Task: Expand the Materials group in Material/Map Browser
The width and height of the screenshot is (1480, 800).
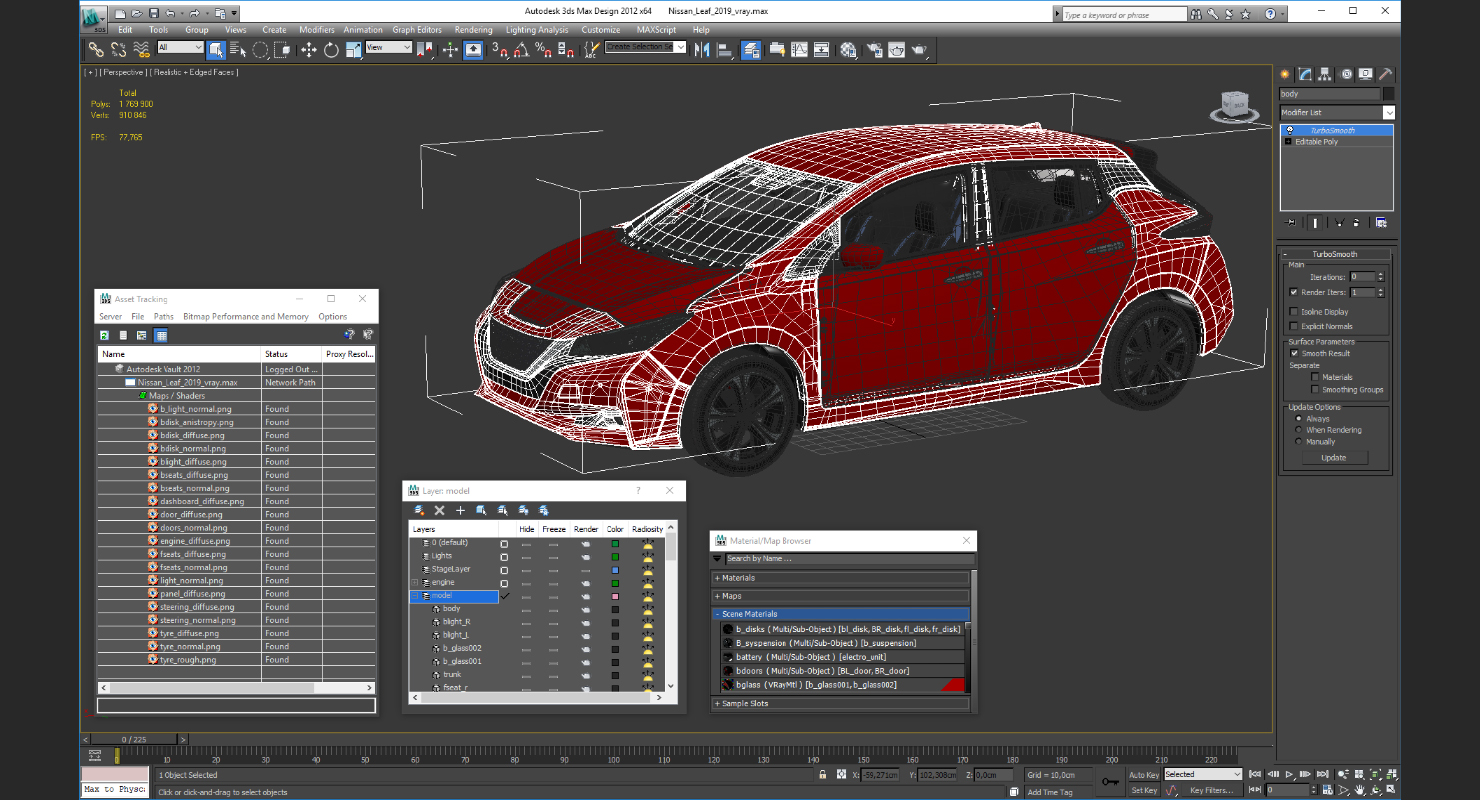Action: 840,578
